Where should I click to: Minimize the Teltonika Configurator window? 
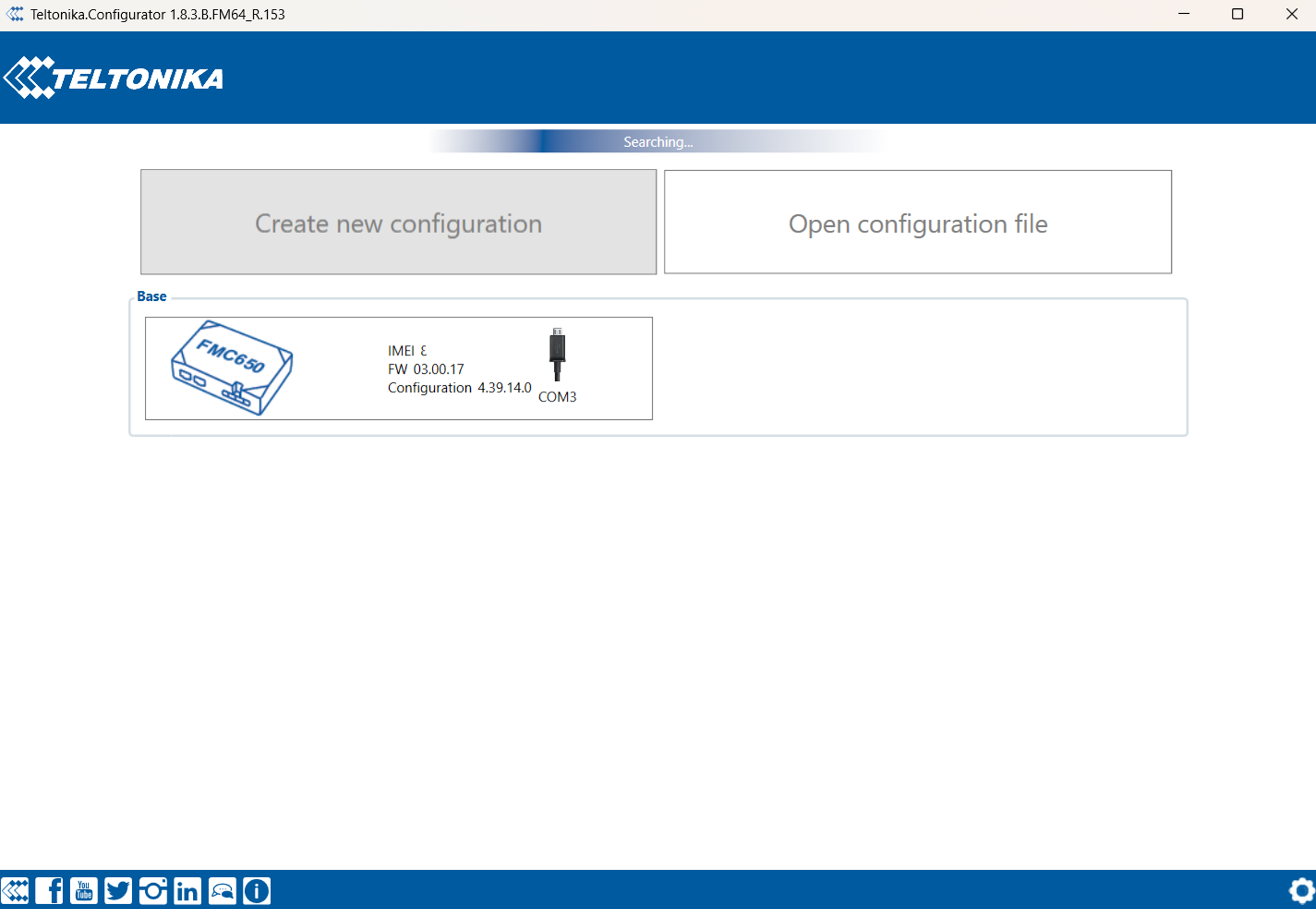(1184, 14)
